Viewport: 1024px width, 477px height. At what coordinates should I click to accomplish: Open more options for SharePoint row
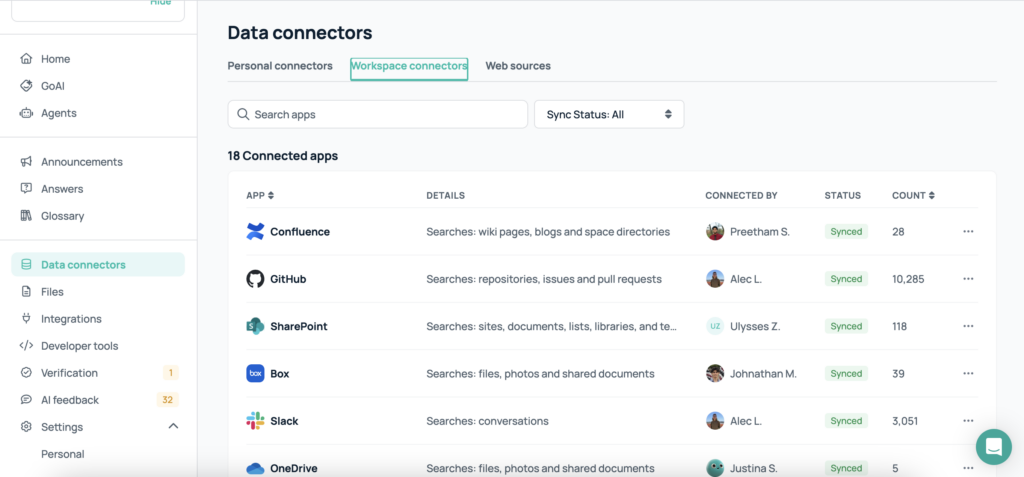pyautogui.click(x=968, y=326)
